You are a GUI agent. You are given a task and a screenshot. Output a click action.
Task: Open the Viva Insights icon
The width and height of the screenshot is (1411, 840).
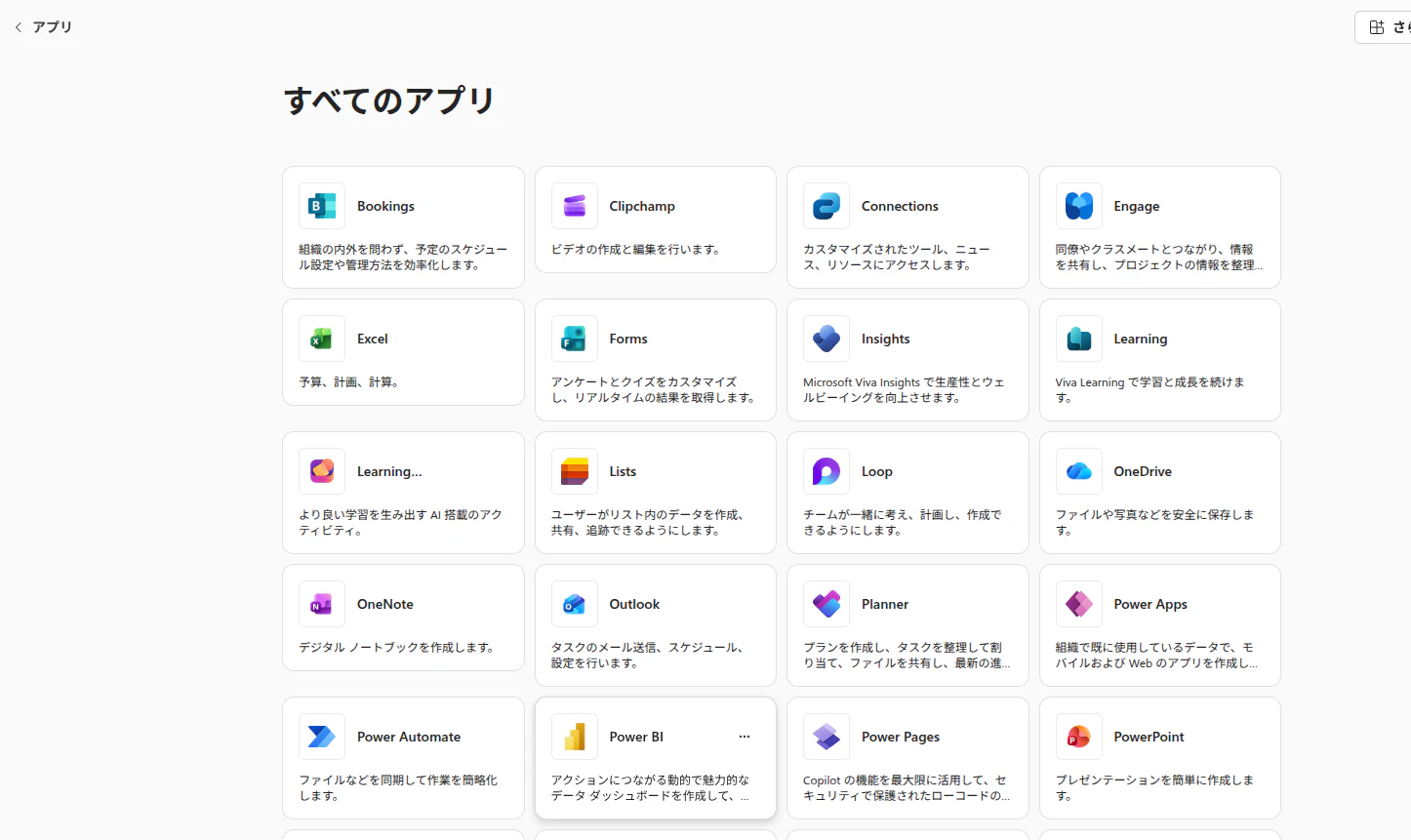click(826, 339)
